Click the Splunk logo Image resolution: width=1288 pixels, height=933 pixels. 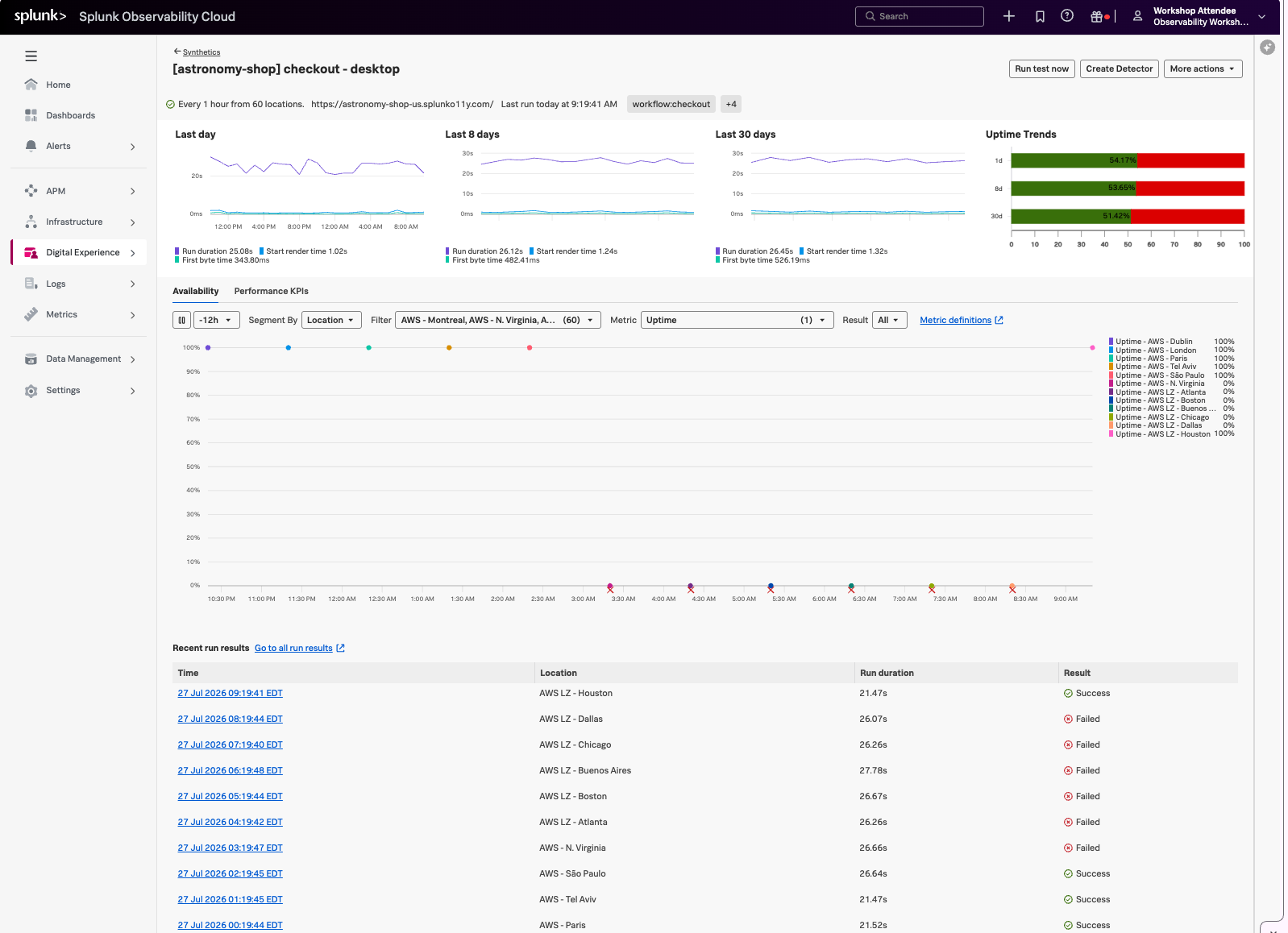click(39, 16)
